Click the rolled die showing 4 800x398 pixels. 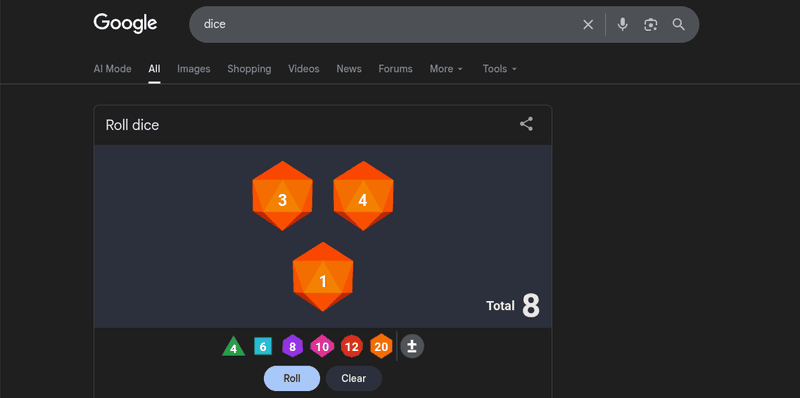[x=363, y=196]
